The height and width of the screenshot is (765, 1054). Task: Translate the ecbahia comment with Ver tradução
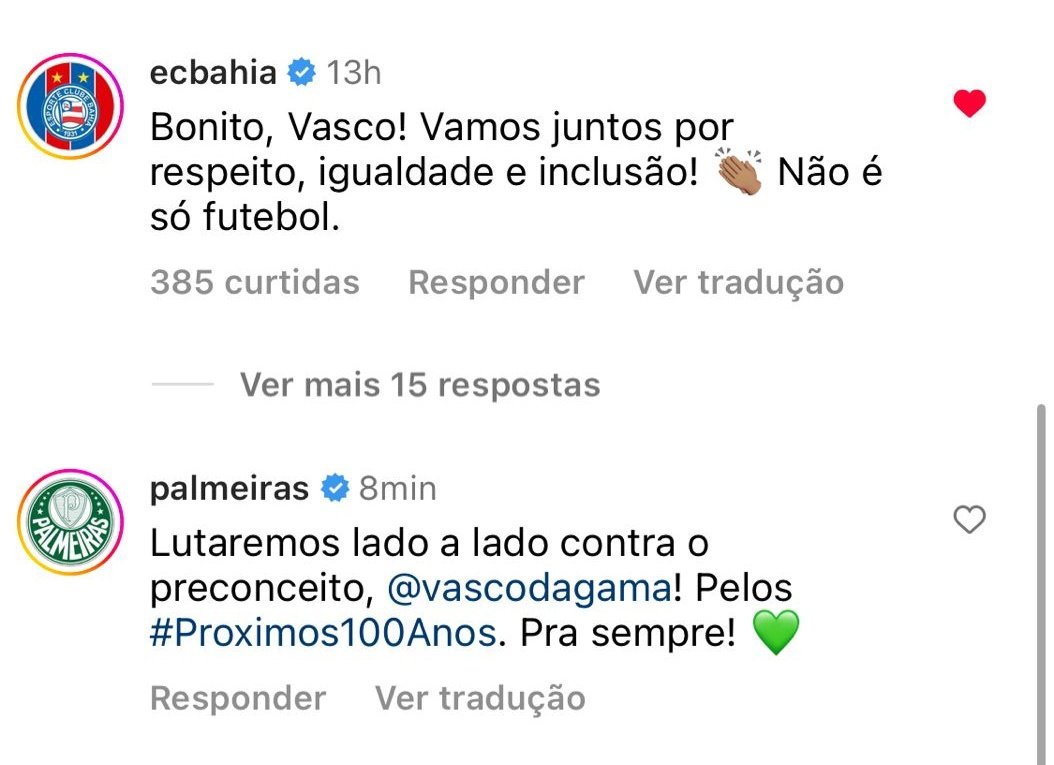pos(738,282)
